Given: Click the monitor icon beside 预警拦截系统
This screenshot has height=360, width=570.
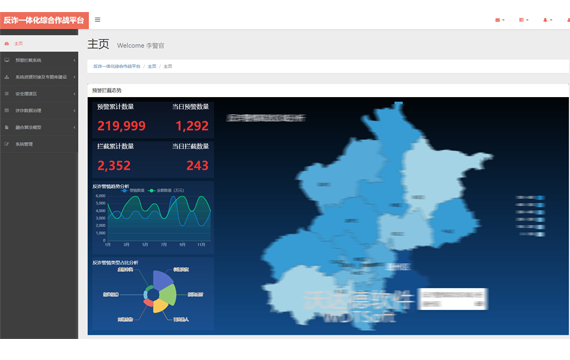Looking at the screenshot, I should [x=7, y=60].
